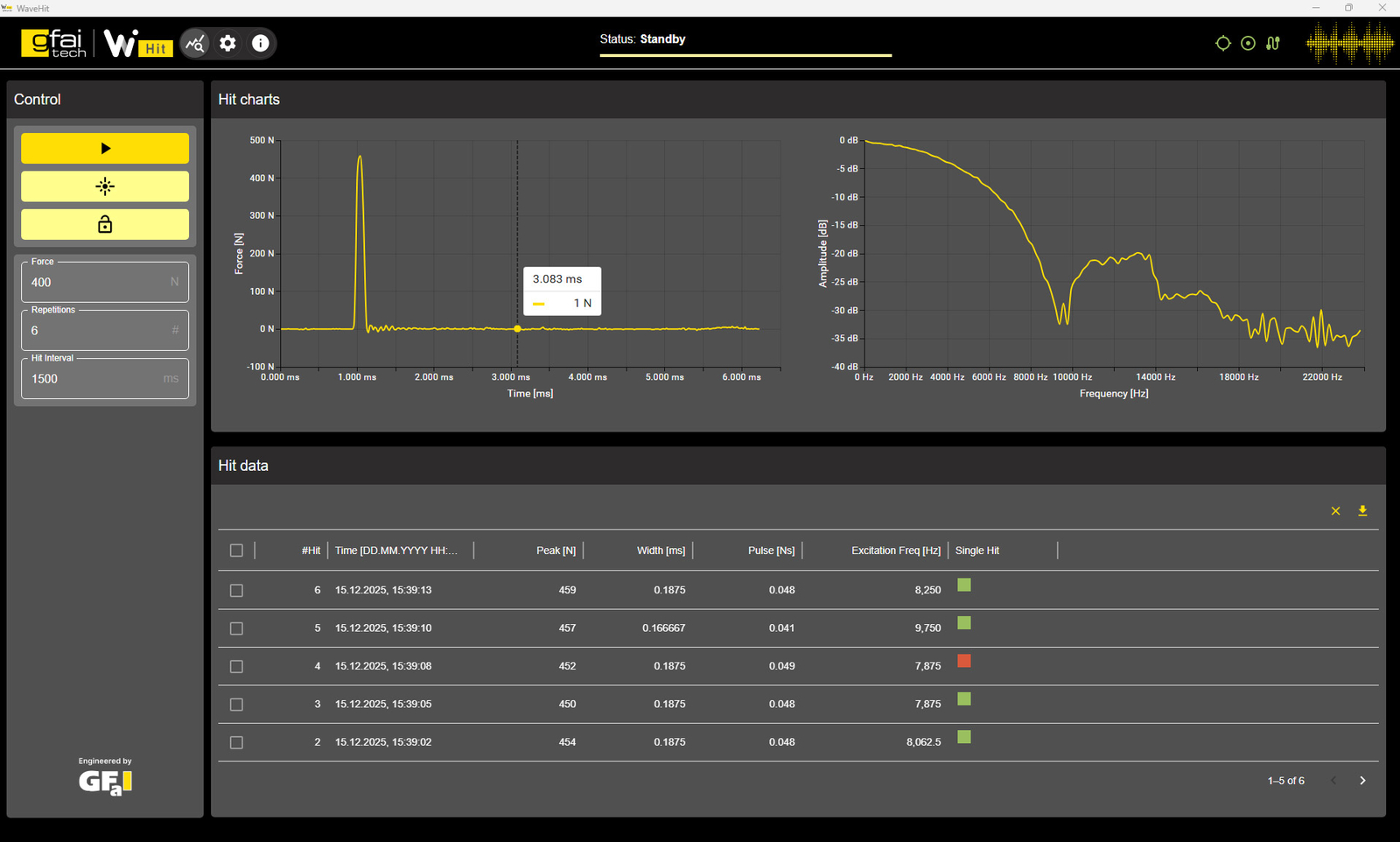
Task: Go to next page of hit data
Action: pos(1362,781)
